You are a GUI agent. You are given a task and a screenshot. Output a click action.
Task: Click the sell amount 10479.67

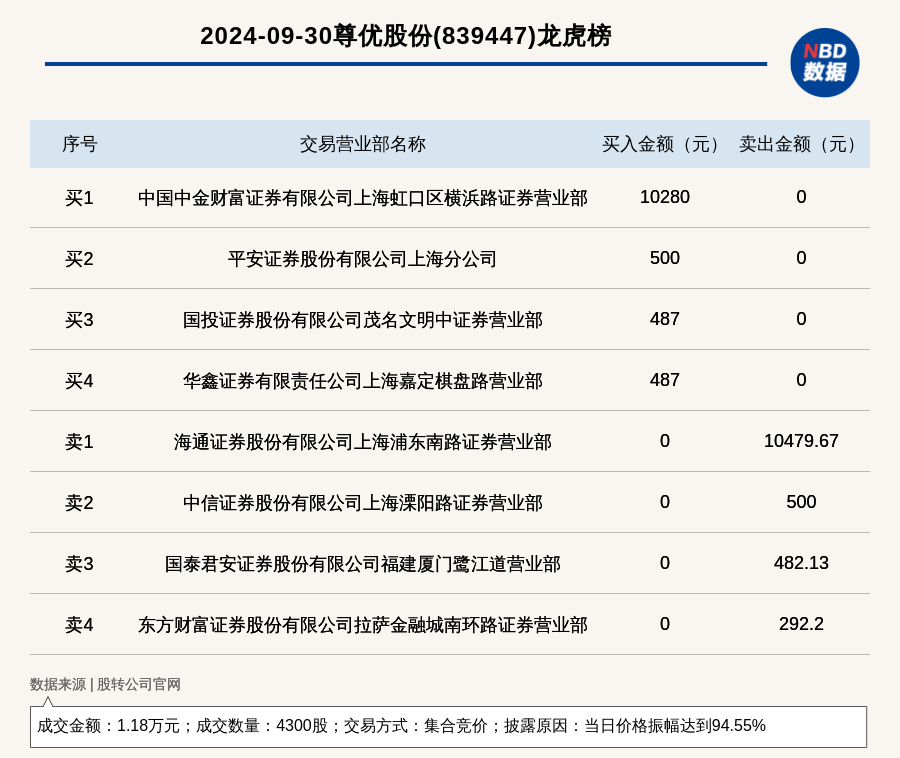(801, 441)
